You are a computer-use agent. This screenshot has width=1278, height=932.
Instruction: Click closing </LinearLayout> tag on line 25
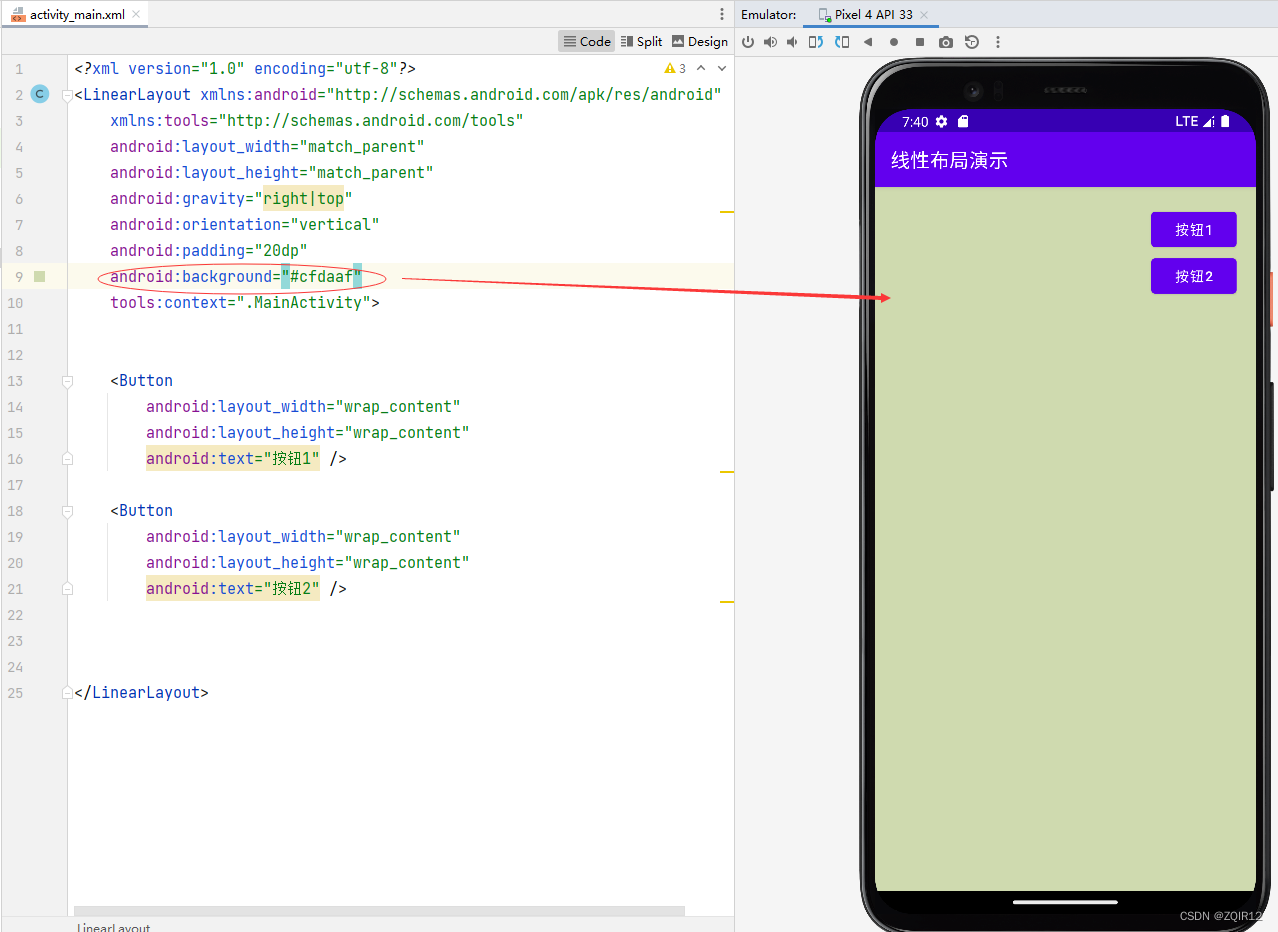pyautogui.click(x=141, y=692)
